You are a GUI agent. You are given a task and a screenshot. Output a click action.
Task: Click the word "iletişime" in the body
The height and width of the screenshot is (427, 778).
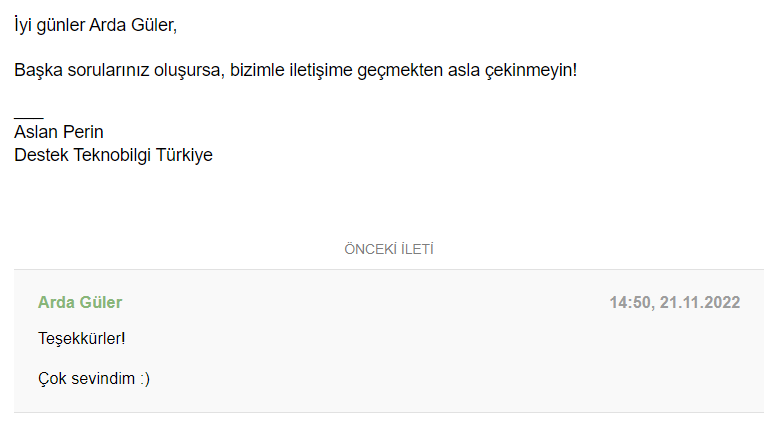coord(321,70)
